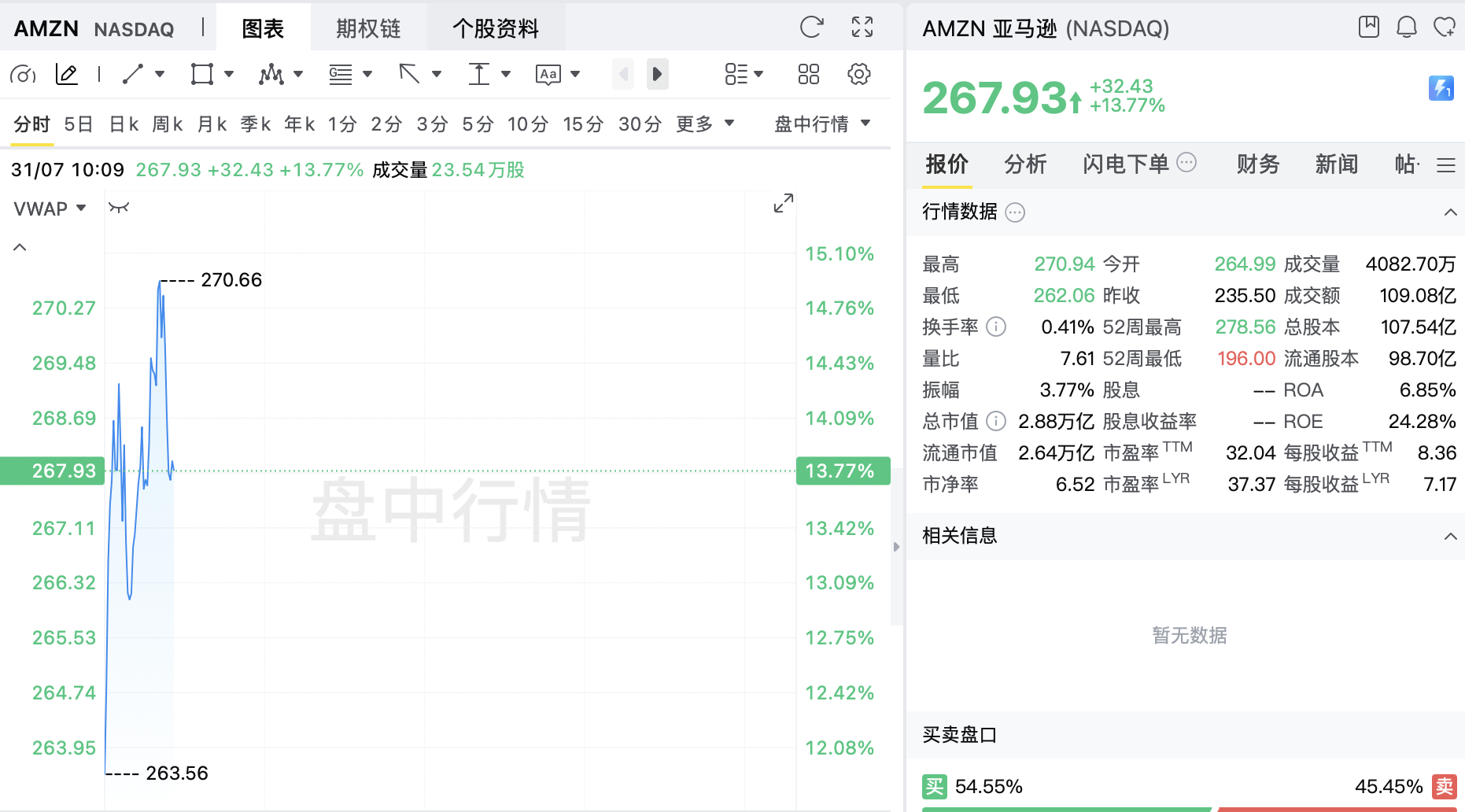
Task: Toggle the VWAP indicator visibility eye icon
Action: 119,208
